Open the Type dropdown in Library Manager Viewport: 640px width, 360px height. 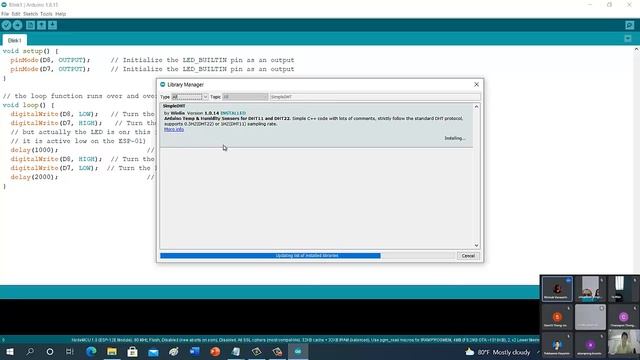[190, 97]
